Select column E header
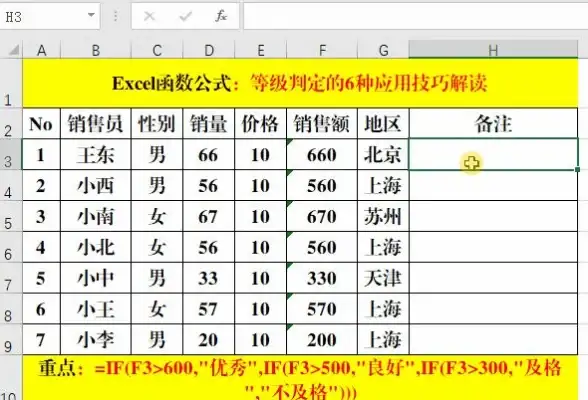Screen dimensions: 588x400 click(x=261, y=50)
